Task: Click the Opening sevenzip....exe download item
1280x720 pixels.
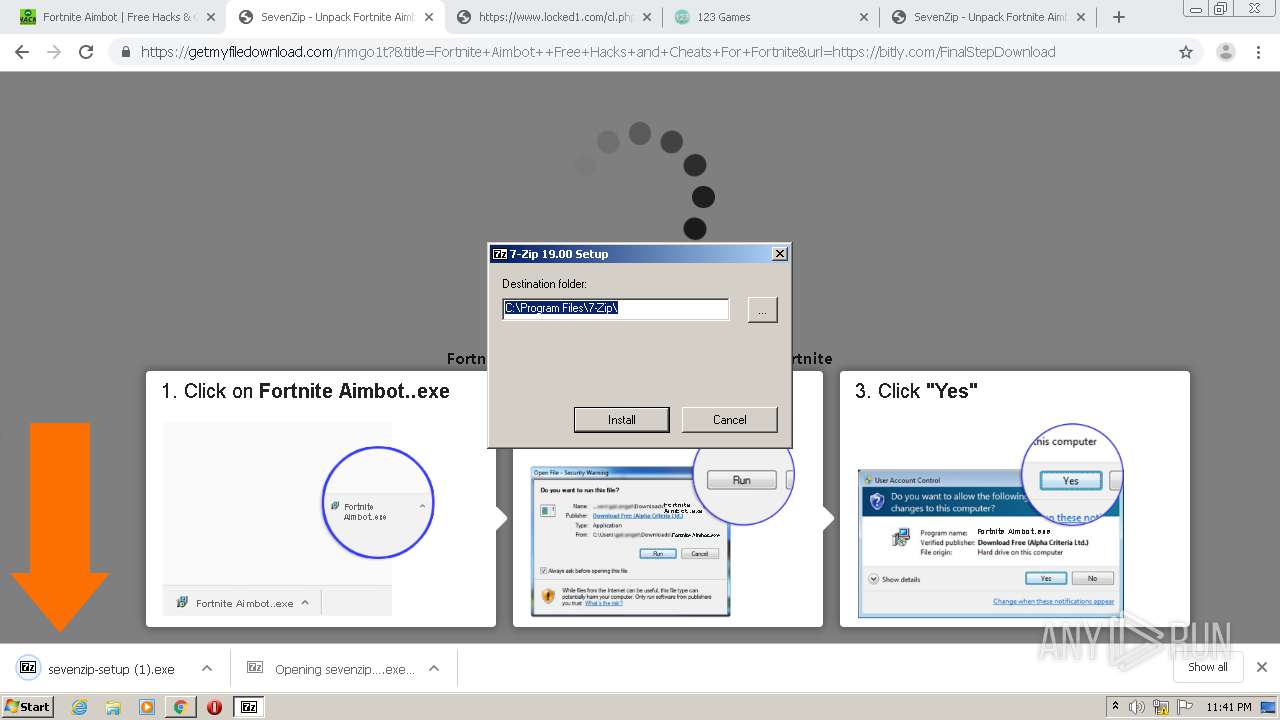Action: [x=331, y=669]
